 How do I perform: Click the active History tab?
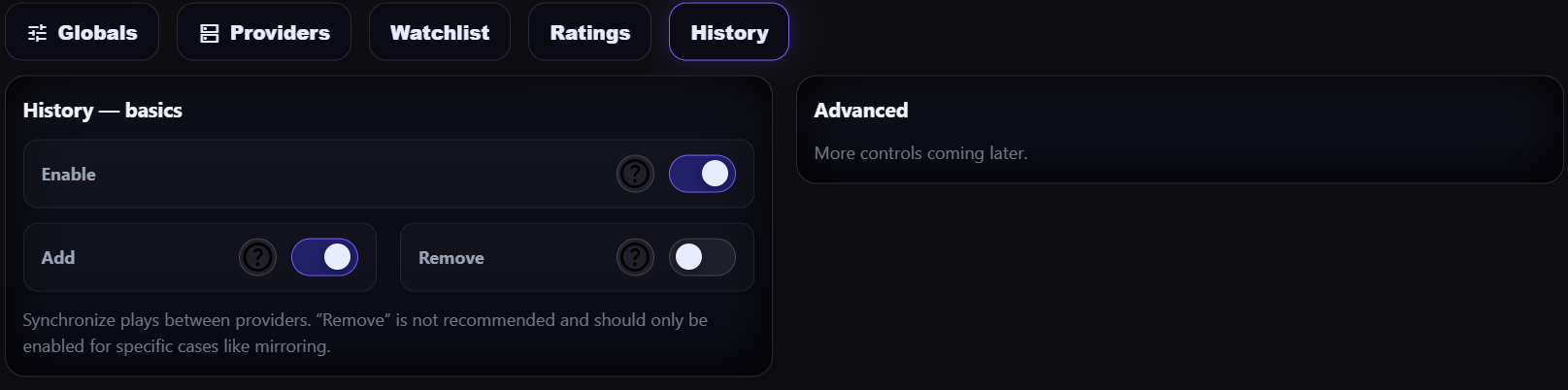click(729, 33)
